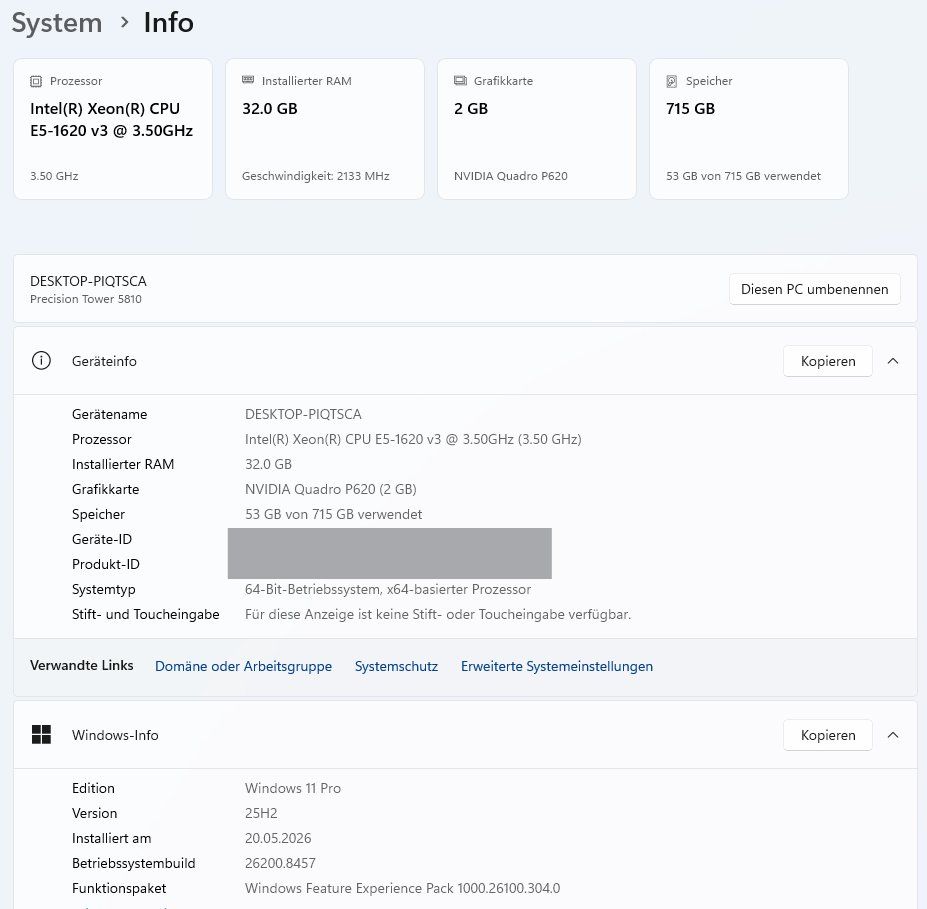Open the Speicher summary card

point(748,129)
